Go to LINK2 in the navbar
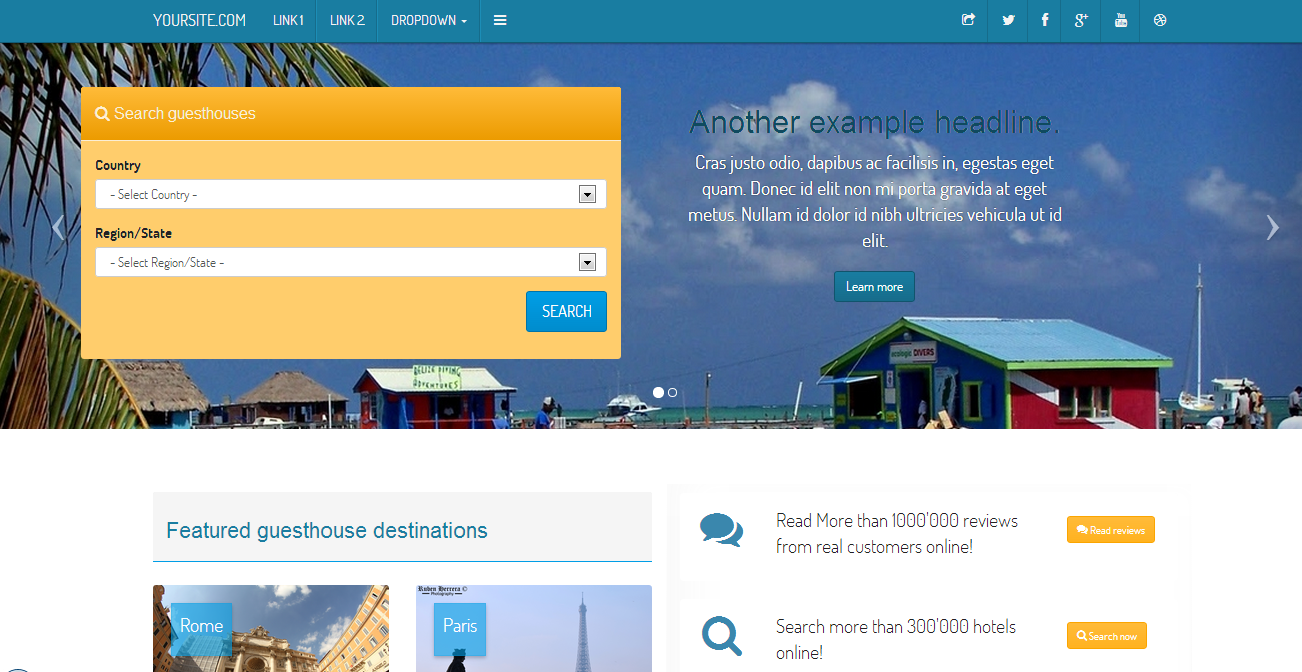Screen dimensions: 1302x672 tap(347, 20)
